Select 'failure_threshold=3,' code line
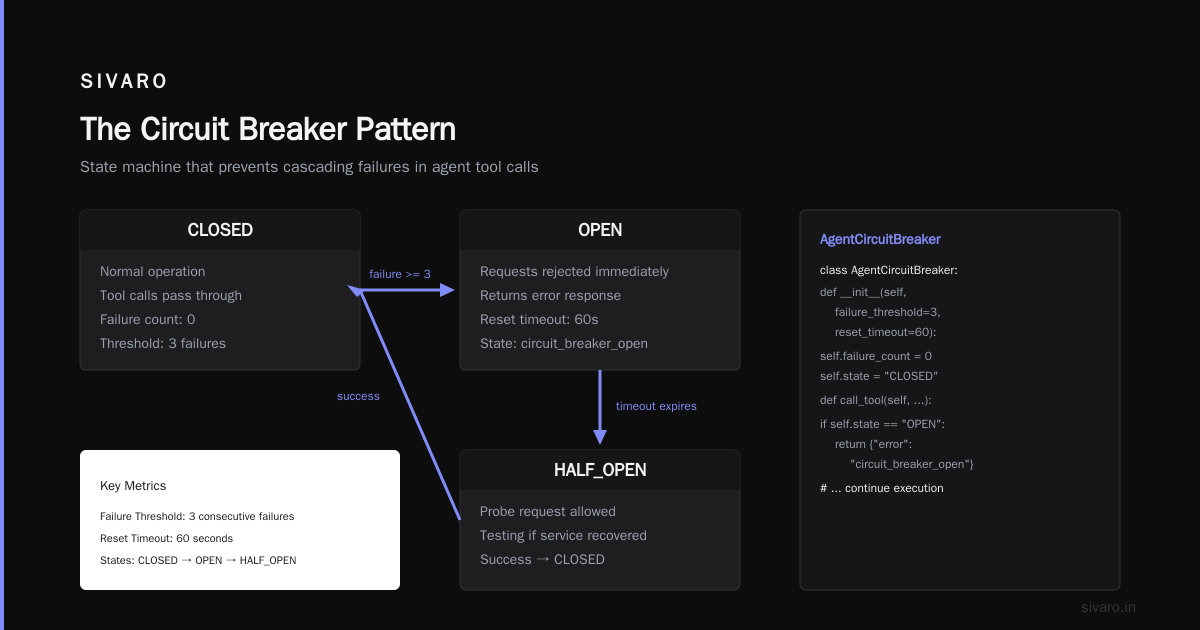The height and width of the screenshot is (630, 1200). point(888,312)
